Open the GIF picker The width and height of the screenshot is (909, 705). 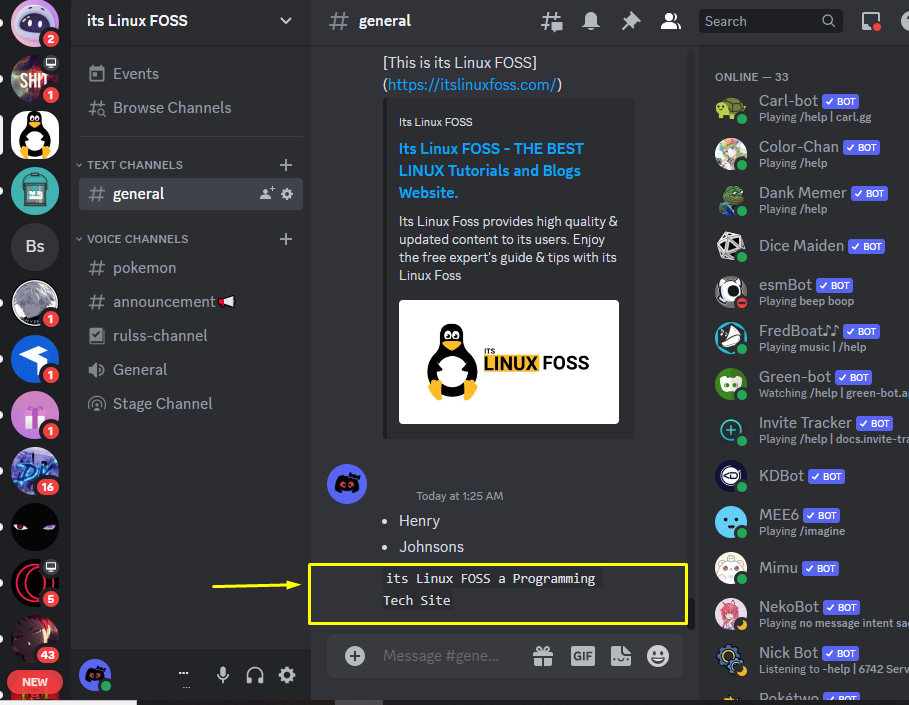(583, 656)
